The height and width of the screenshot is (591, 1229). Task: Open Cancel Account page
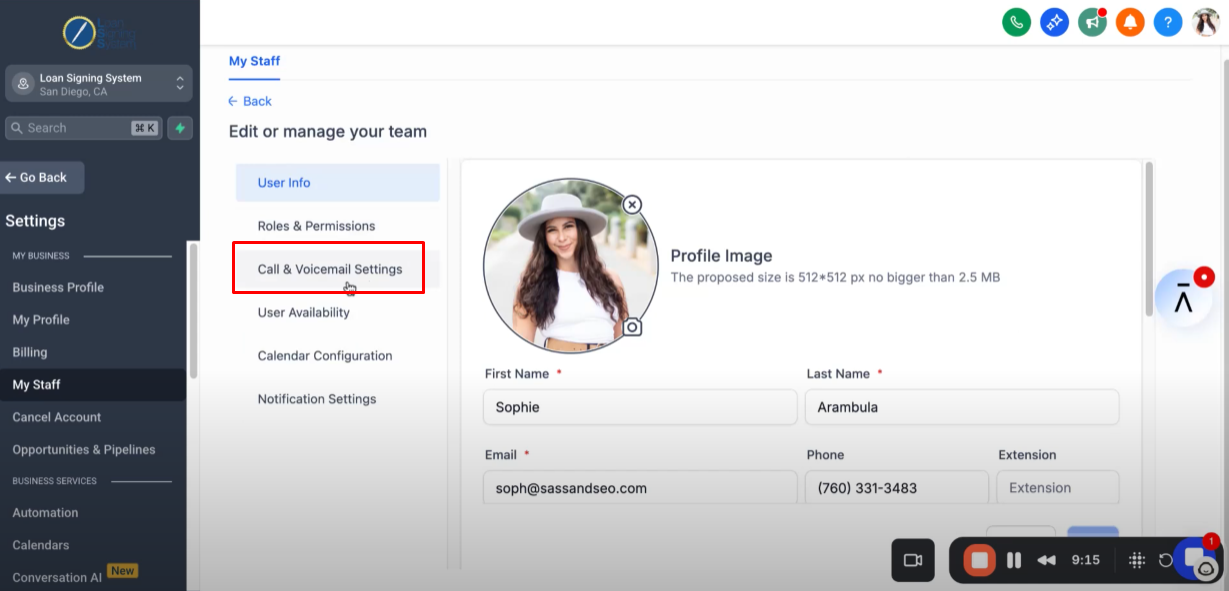(57, 417)
